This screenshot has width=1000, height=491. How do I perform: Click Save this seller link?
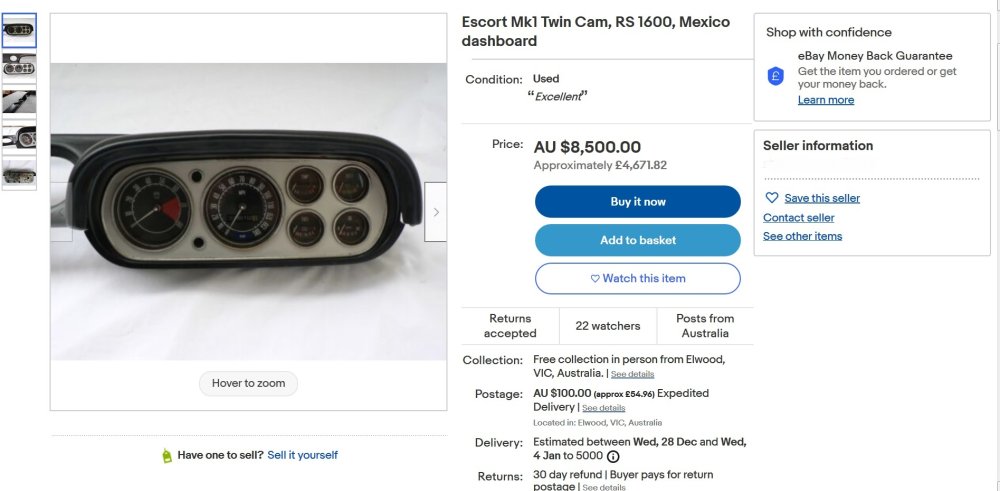[822, 198]
